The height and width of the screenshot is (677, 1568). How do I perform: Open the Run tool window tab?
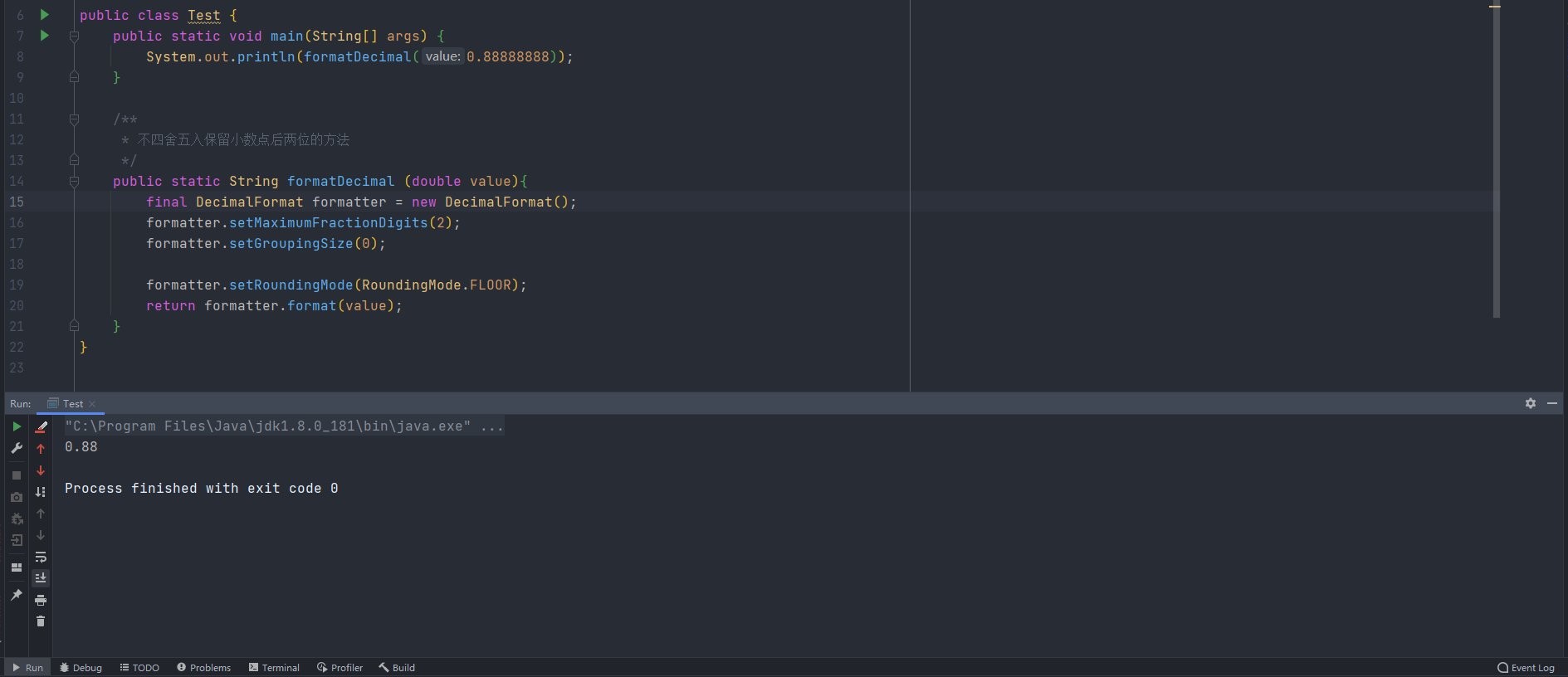[x=27, y=668]
